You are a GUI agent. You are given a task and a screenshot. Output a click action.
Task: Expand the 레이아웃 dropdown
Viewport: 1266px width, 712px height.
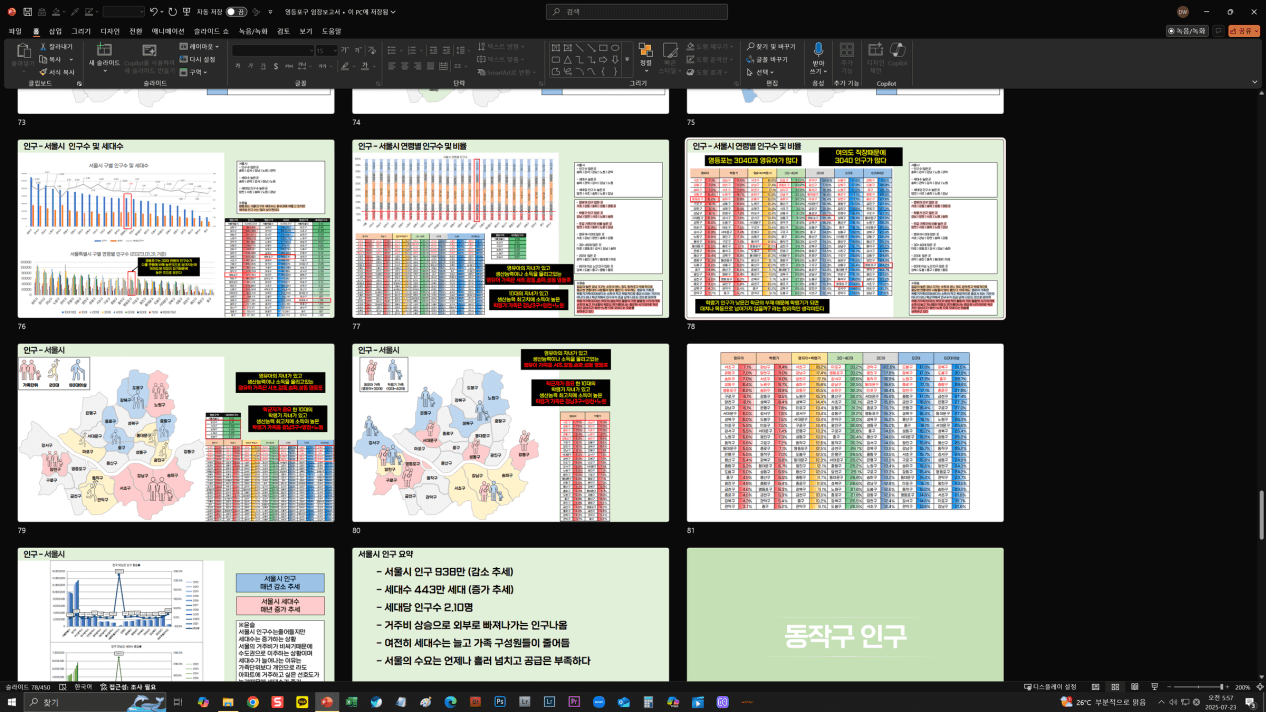click(199, 46)
